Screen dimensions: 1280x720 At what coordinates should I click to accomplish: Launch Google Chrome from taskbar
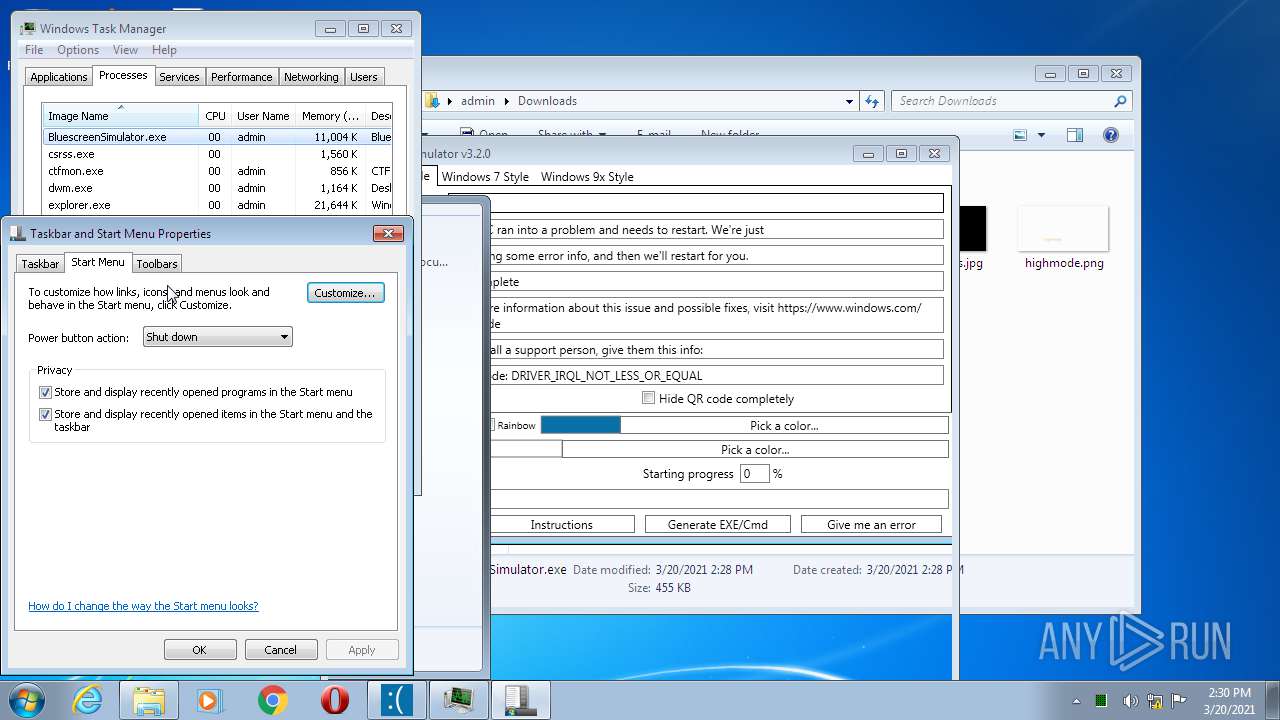pos(272,700)
